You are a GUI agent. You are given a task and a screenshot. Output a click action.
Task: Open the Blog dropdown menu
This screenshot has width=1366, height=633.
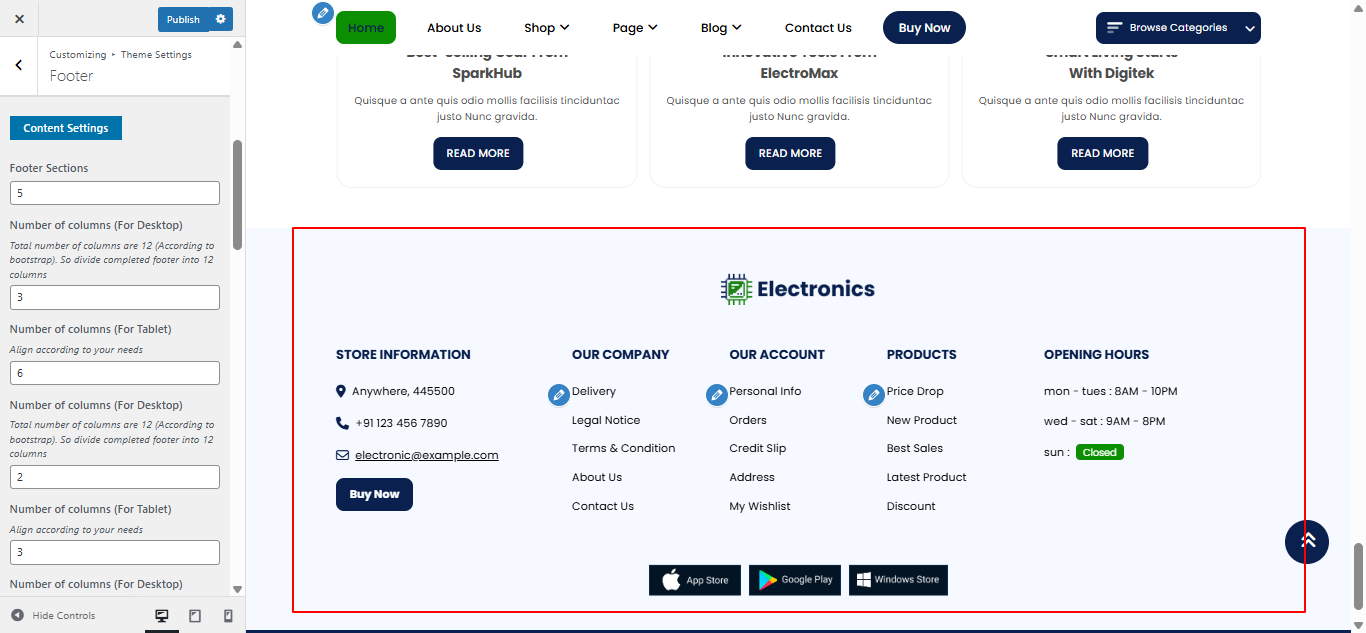coord(721,27)
